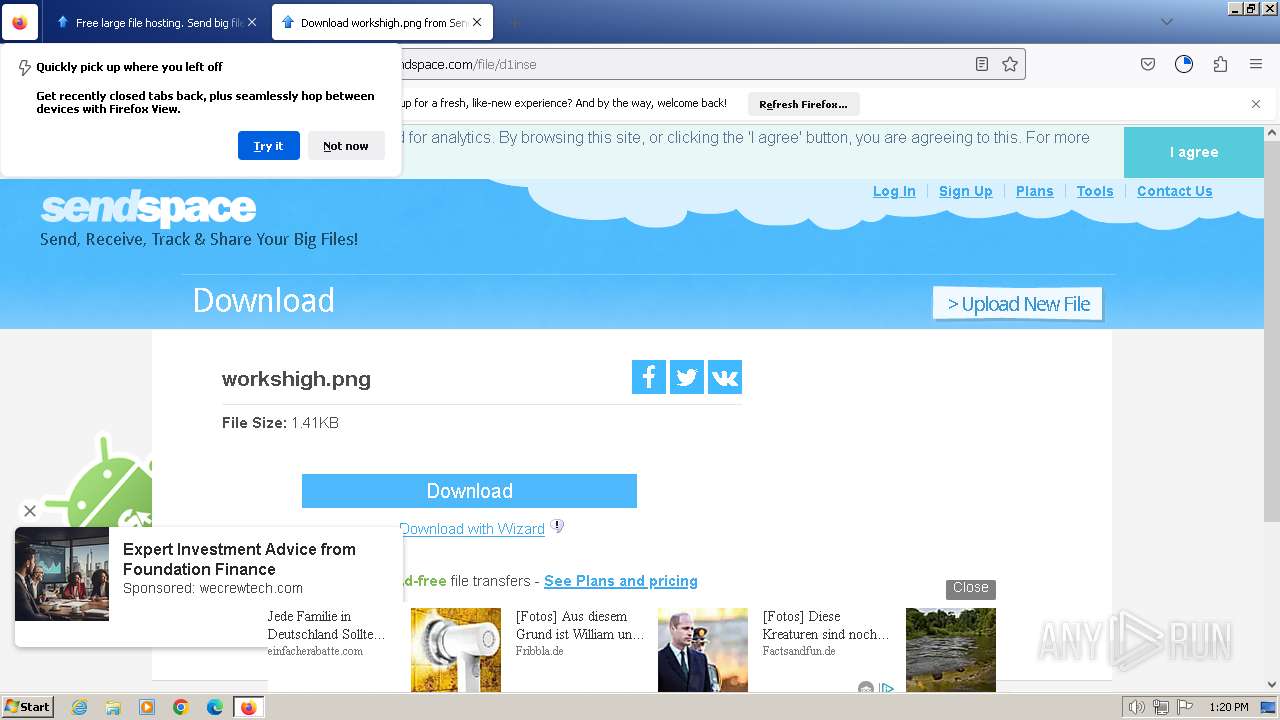Close the Download workshigh.png tab
This screenshot has height=720, width=1280.
[476, 22]
